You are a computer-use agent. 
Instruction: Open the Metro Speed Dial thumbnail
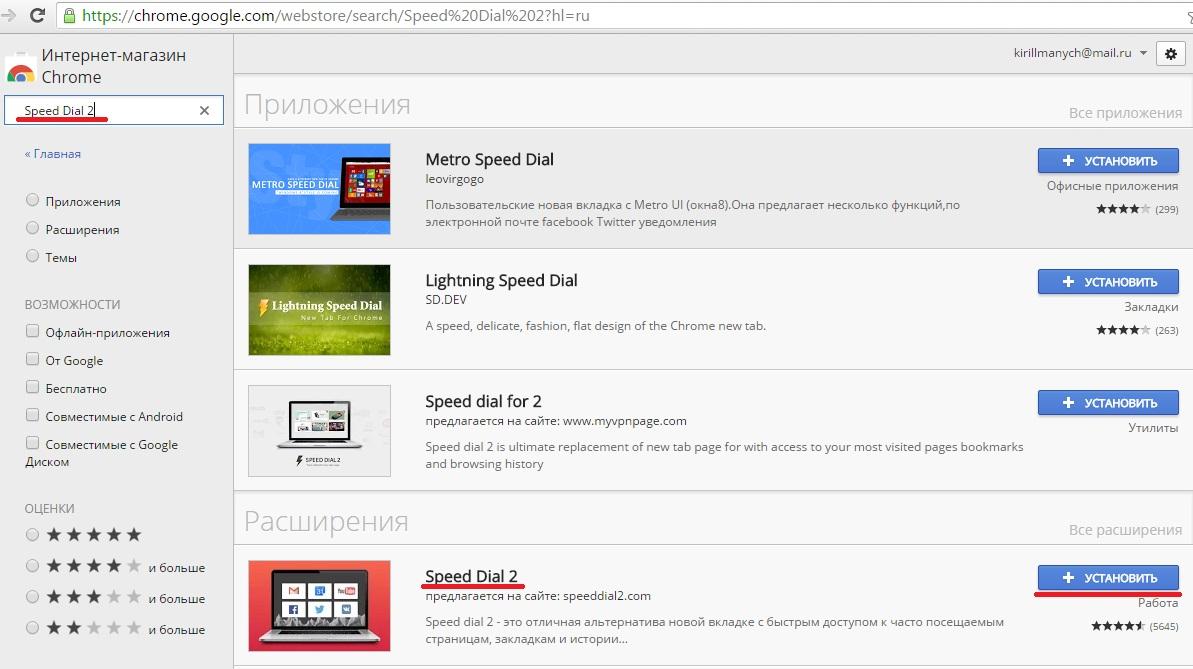tap(320, 189)
